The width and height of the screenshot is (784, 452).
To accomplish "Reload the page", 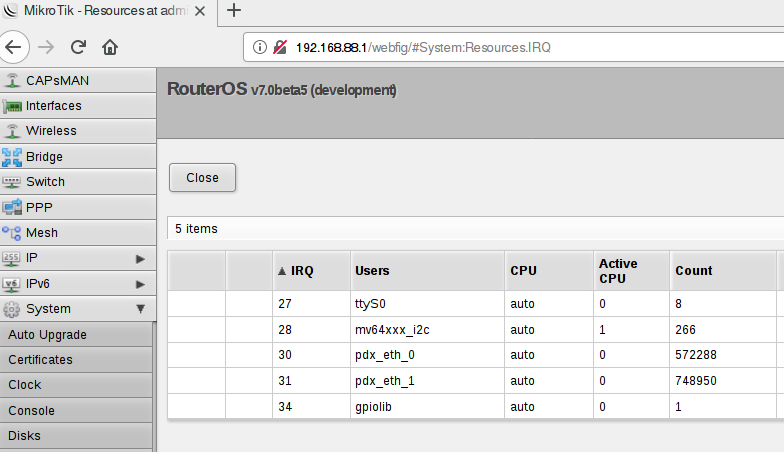I will click(x=78, y=48).
